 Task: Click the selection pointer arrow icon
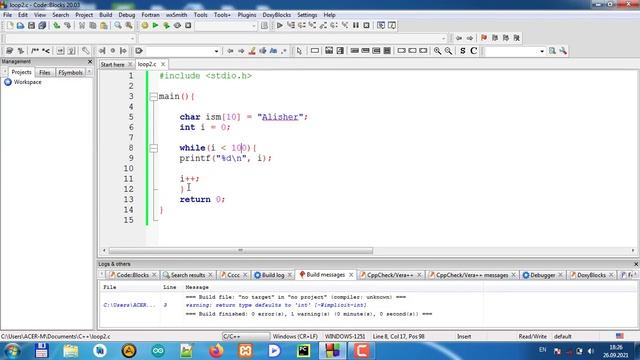coord(299,51)
